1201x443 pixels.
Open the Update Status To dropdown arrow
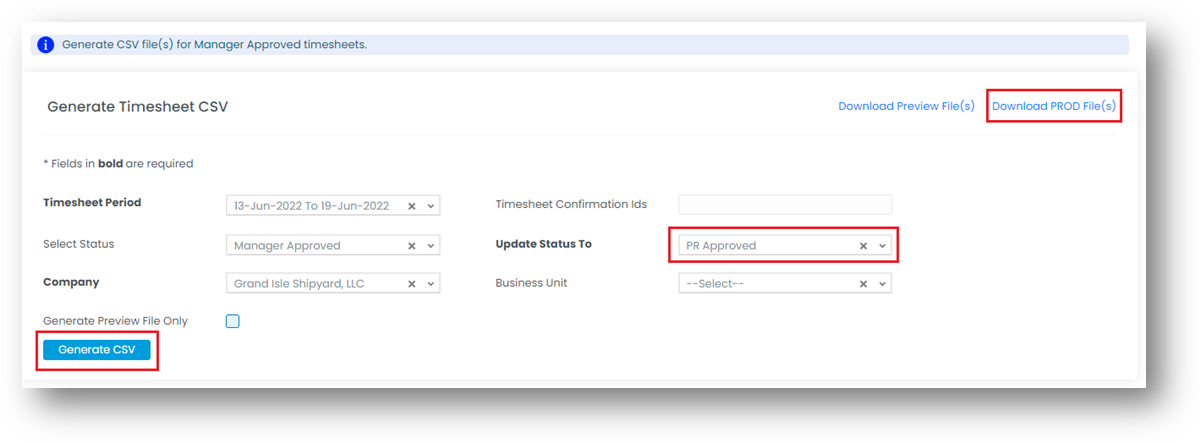tap(882, 245)
